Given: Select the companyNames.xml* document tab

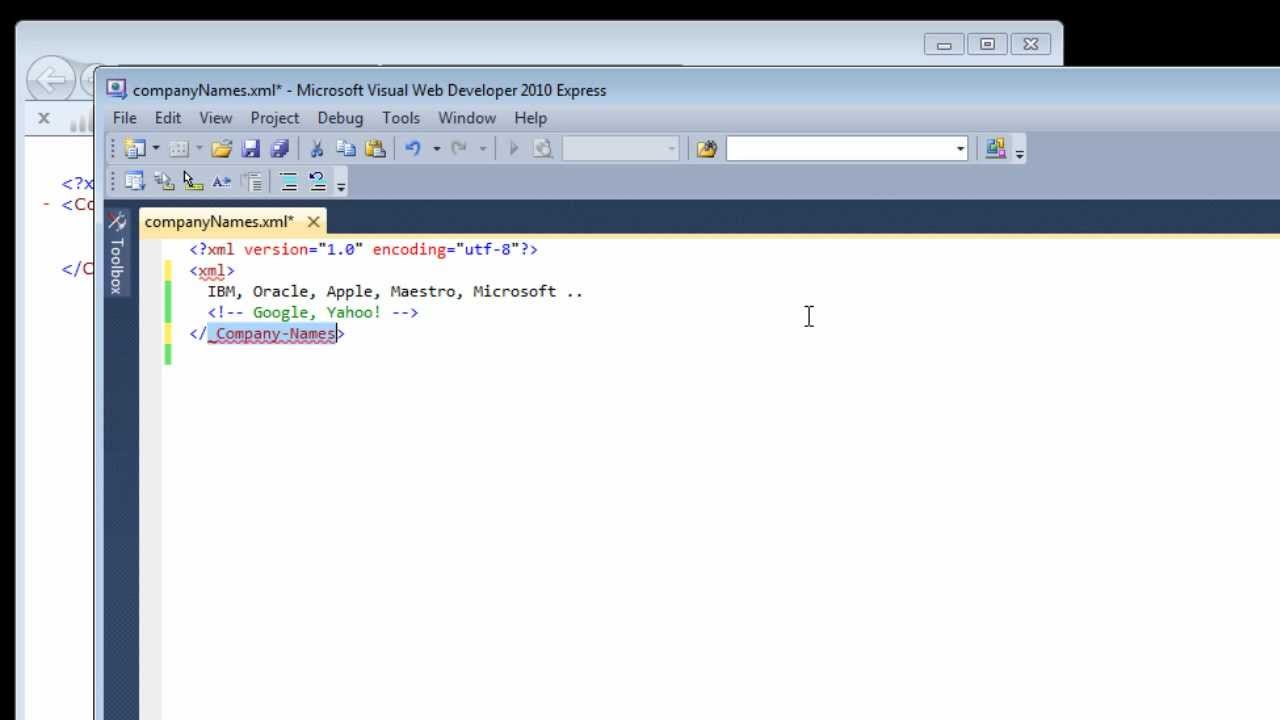Looking at the screenshot, I should [220, 221].
